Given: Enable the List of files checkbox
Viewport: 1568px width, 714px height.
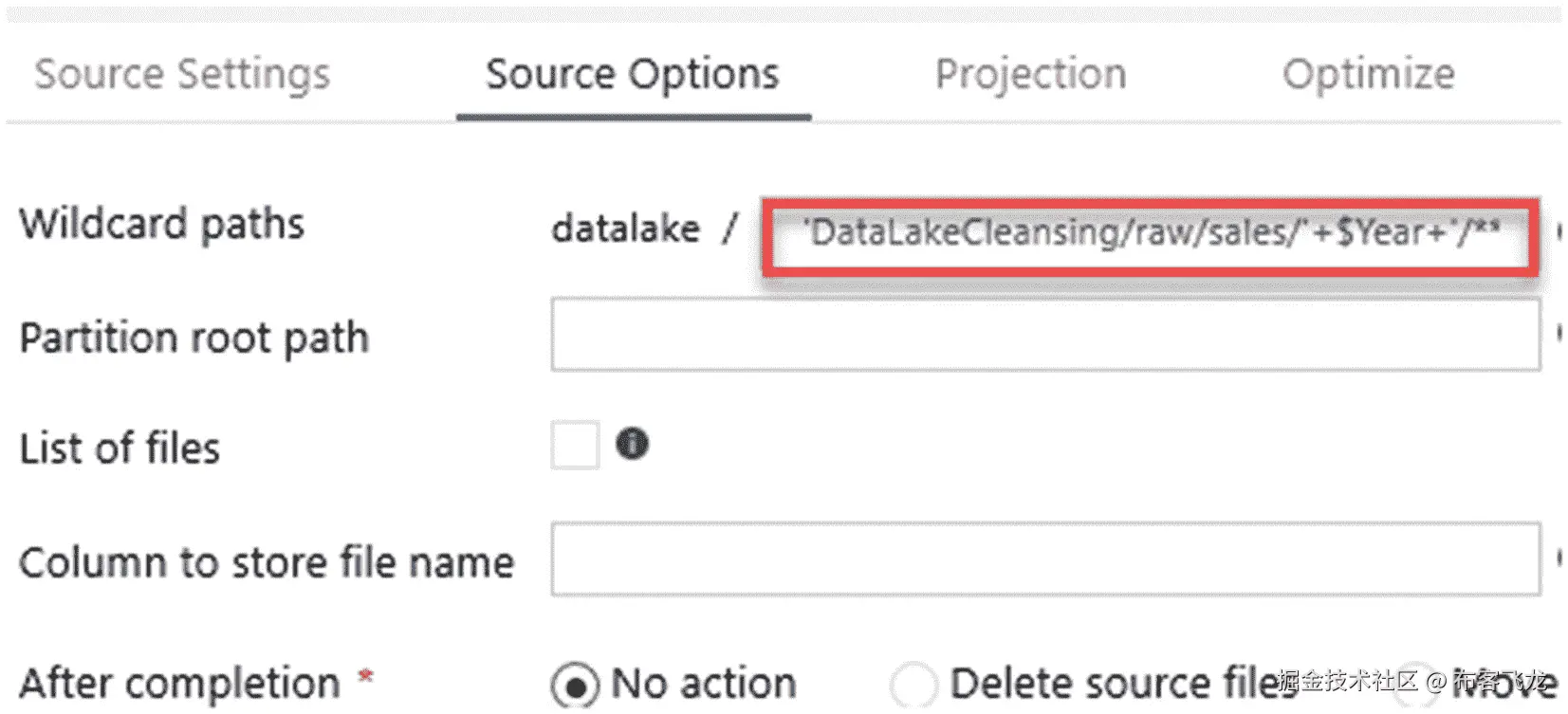Looking at the screenshot, I should [x=575, y=445].
